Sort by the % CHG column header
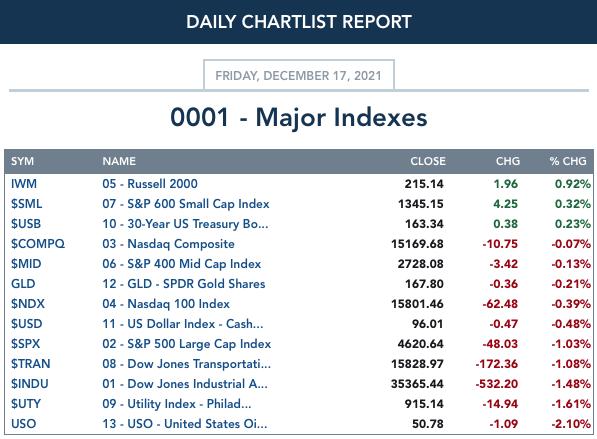This screenshot has height=439, width=597. [x=568, y=161]
